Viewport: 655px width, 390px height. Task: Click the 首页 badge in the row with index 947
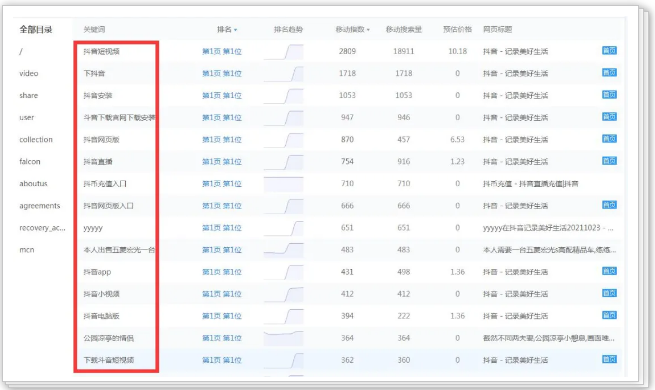pyautogui.click(x=609, y=117)
